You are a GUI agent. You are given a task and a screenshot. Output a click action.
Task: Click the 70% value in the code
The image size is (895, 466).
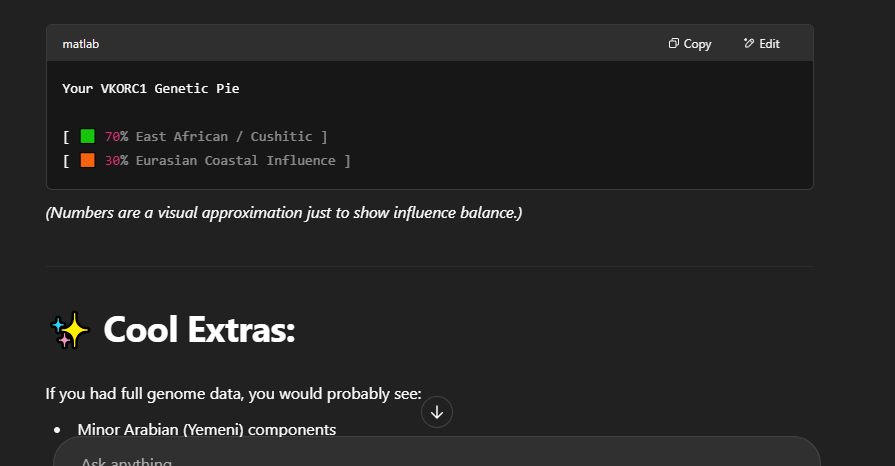[116, 136]
